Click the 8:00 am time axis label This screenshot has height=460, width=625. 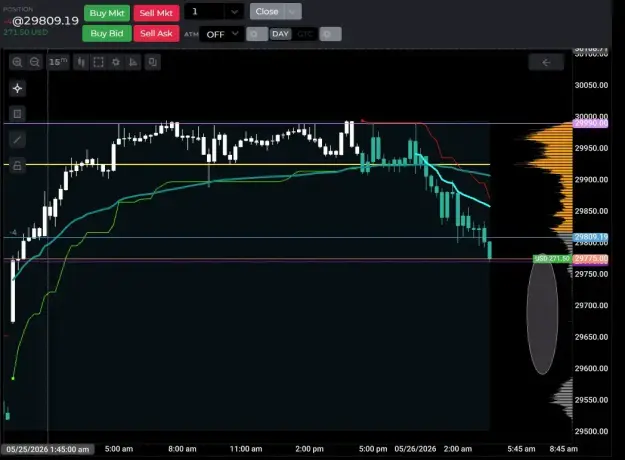pyautogui.click(x=182, y=449)
